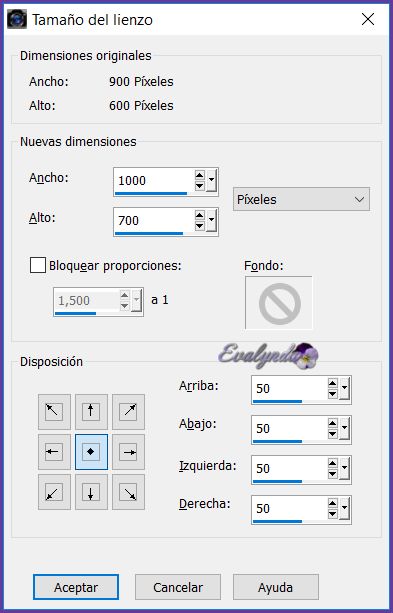Open the Fondo background color swatch

279,303
